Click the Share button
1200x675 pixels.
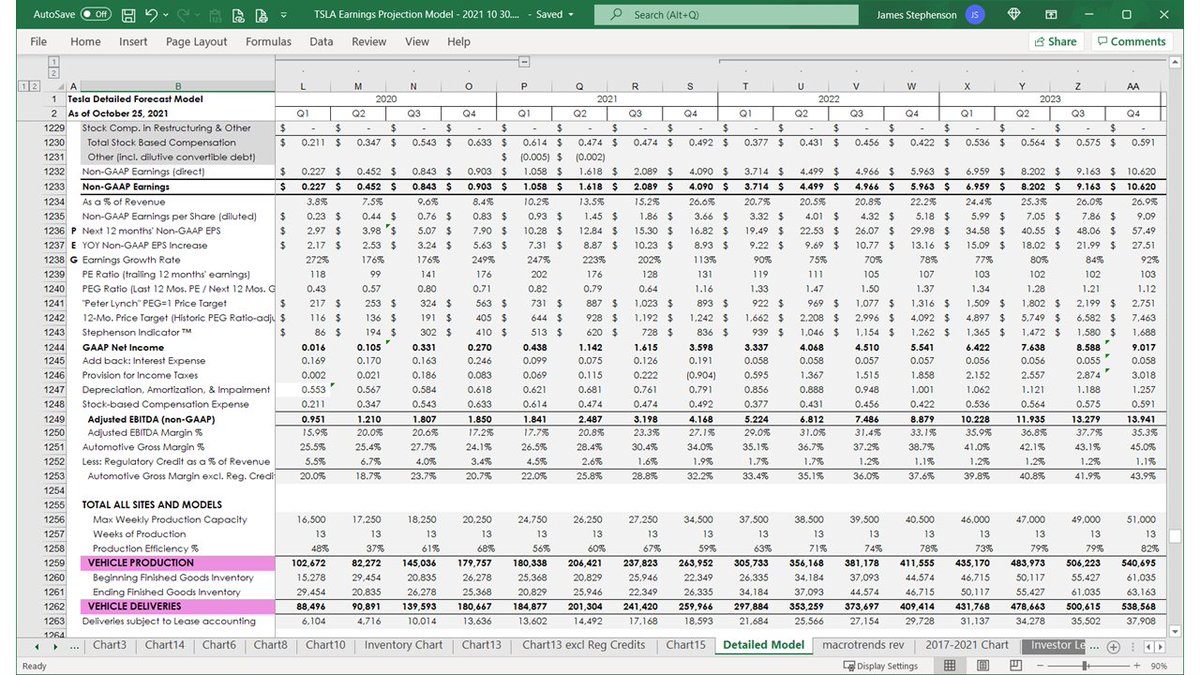click(1055, 42)
